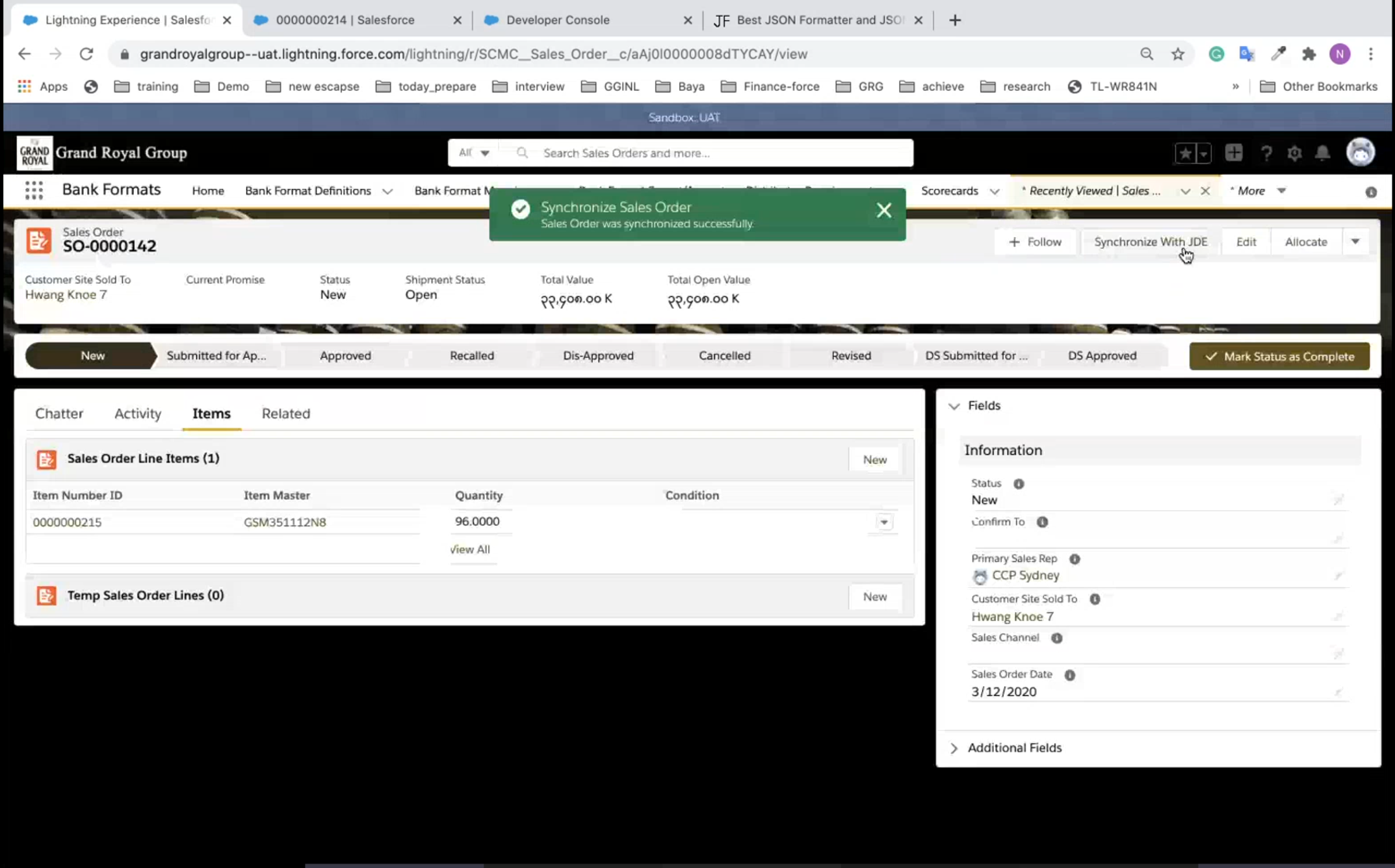Click the Salesforce notifications bell
Screen dimensions: 1395x868
click(x=1322, y=153)
